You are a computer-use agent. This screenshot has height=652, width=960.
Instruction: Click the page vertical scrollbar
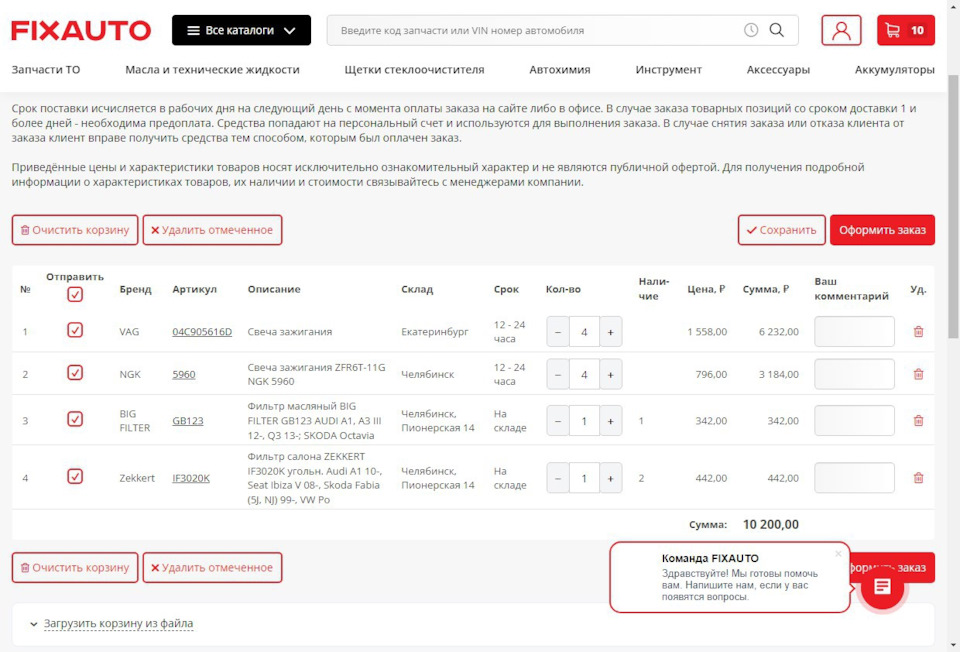coord(953,206)
